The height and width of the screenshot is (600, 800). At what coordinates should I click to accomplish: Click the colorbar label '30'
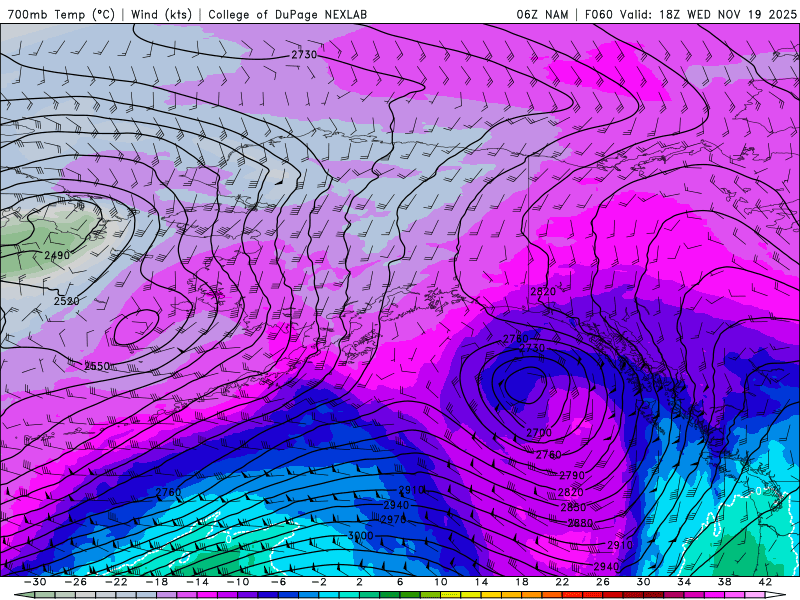(643, 582)
